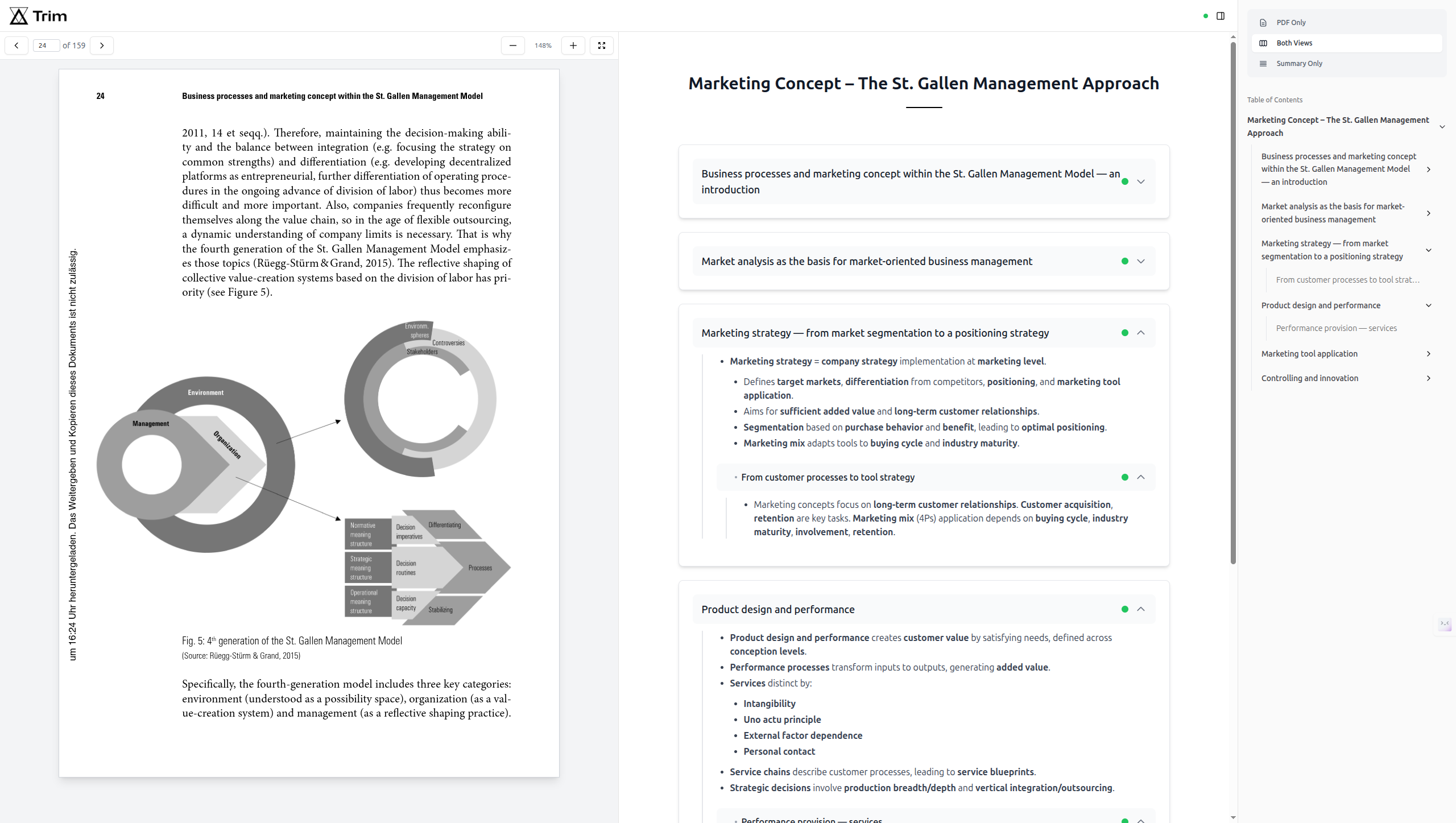Click the floating collapse widget icon
The height and width of the screenshot is (823, 1456).
coord(1445,624)
